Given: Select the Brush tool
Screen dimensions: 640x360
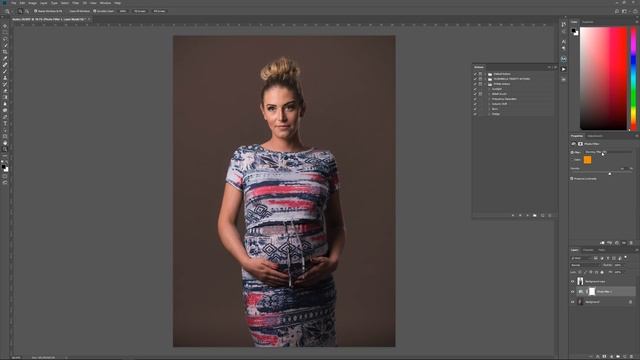Looking at the screenshot, I should pos(5,71).
